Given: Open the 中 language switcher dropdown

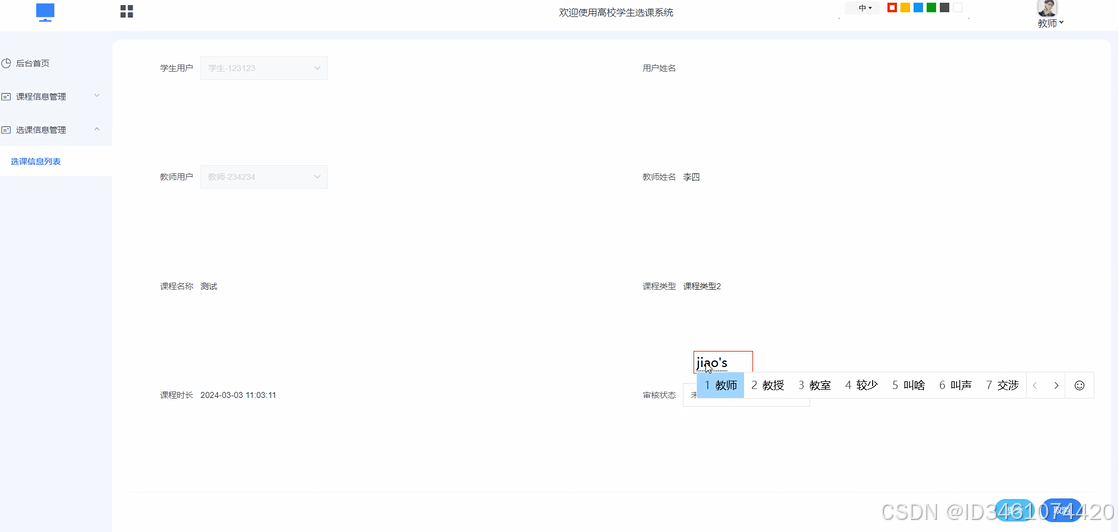Looking at the screenshot, I should tap(863, 8).
